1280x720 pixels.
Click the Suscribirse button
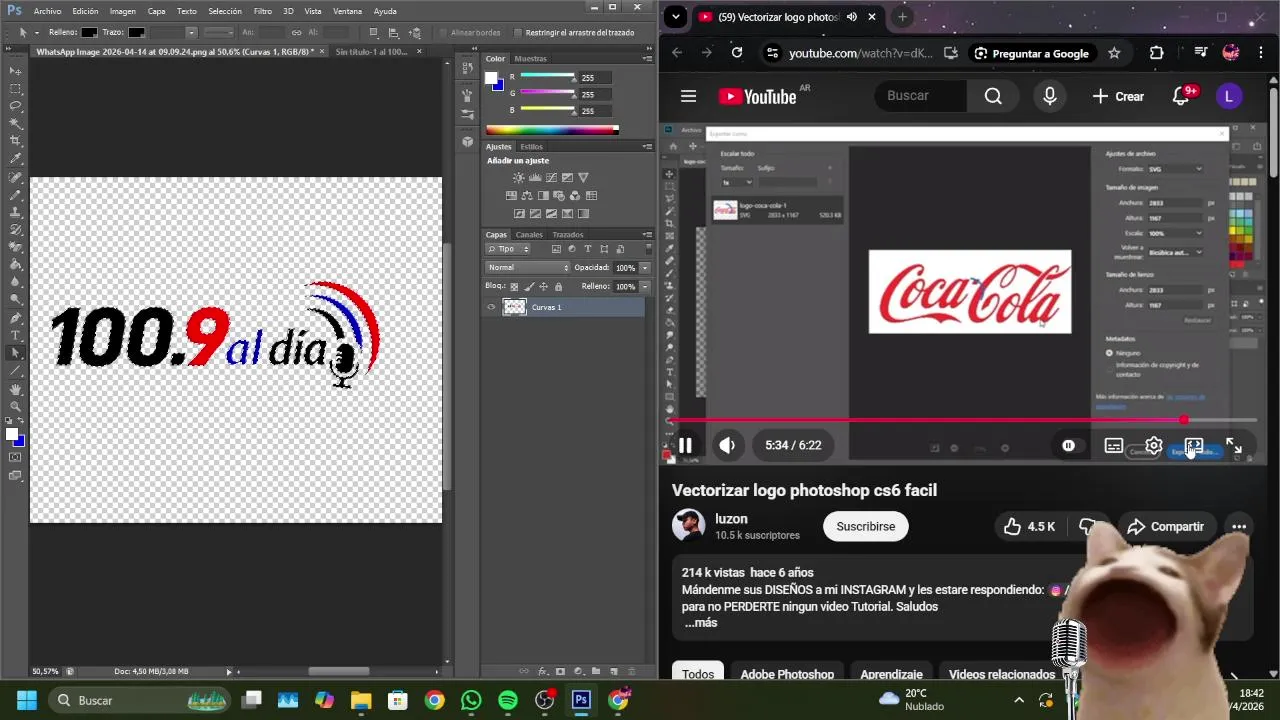[866, 527]
